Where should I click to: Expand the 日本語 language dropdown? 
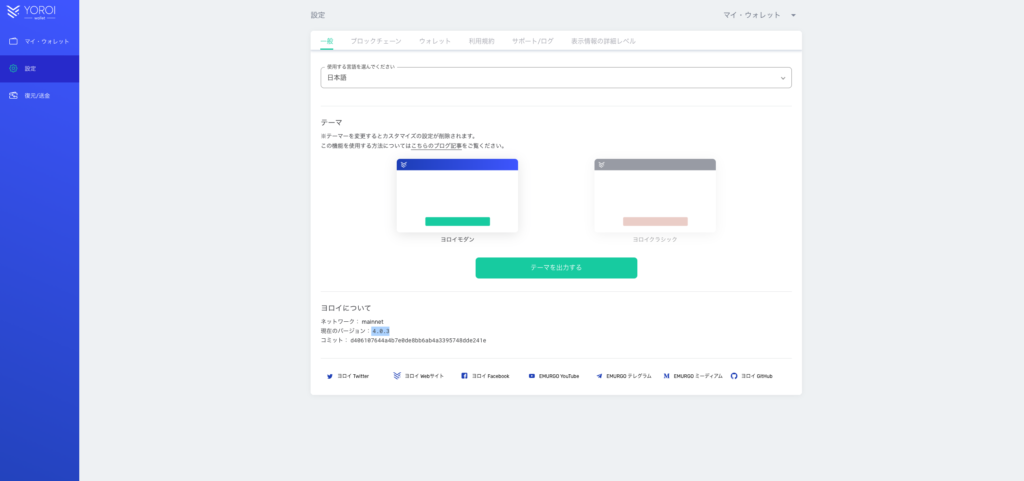555,78
